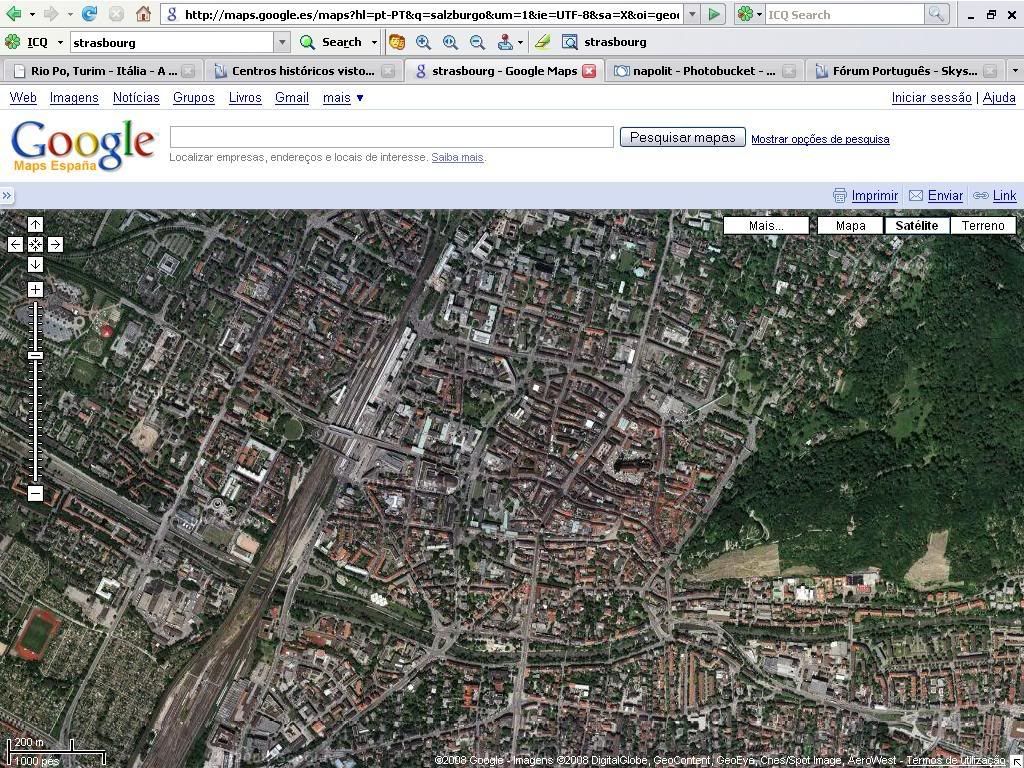
Task: Click the recenter map icon
Action: pyautogui.click(x=35, y=244)
